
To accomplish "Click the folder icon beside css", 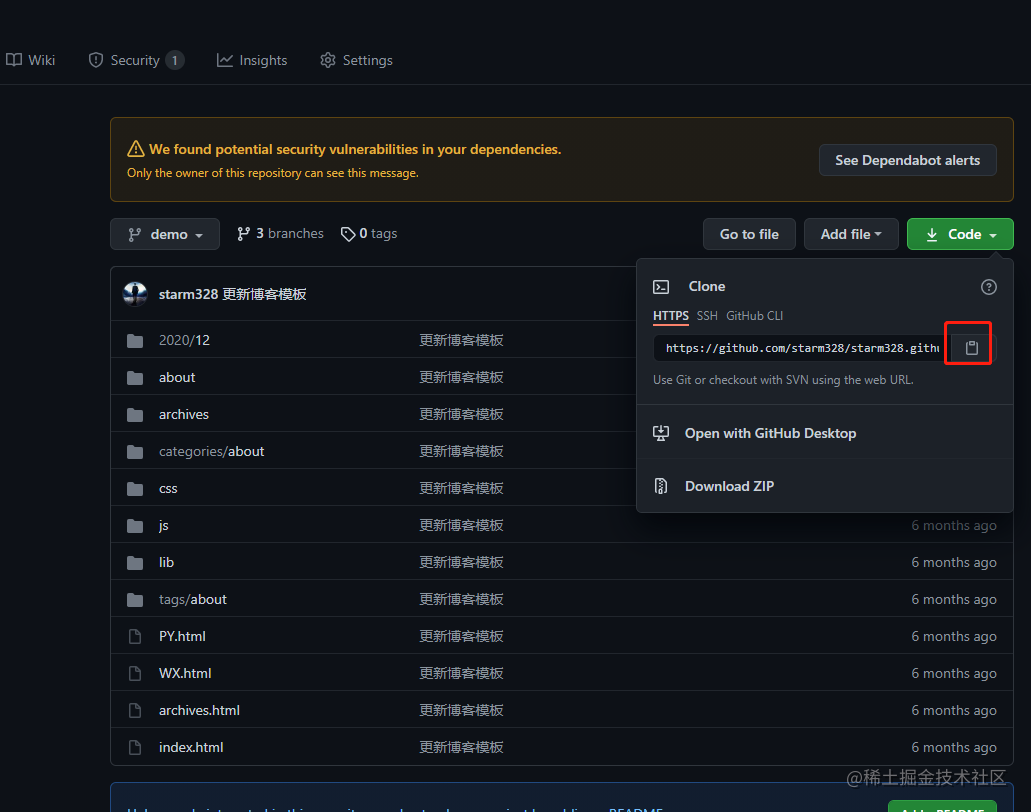I will (135, 489).
